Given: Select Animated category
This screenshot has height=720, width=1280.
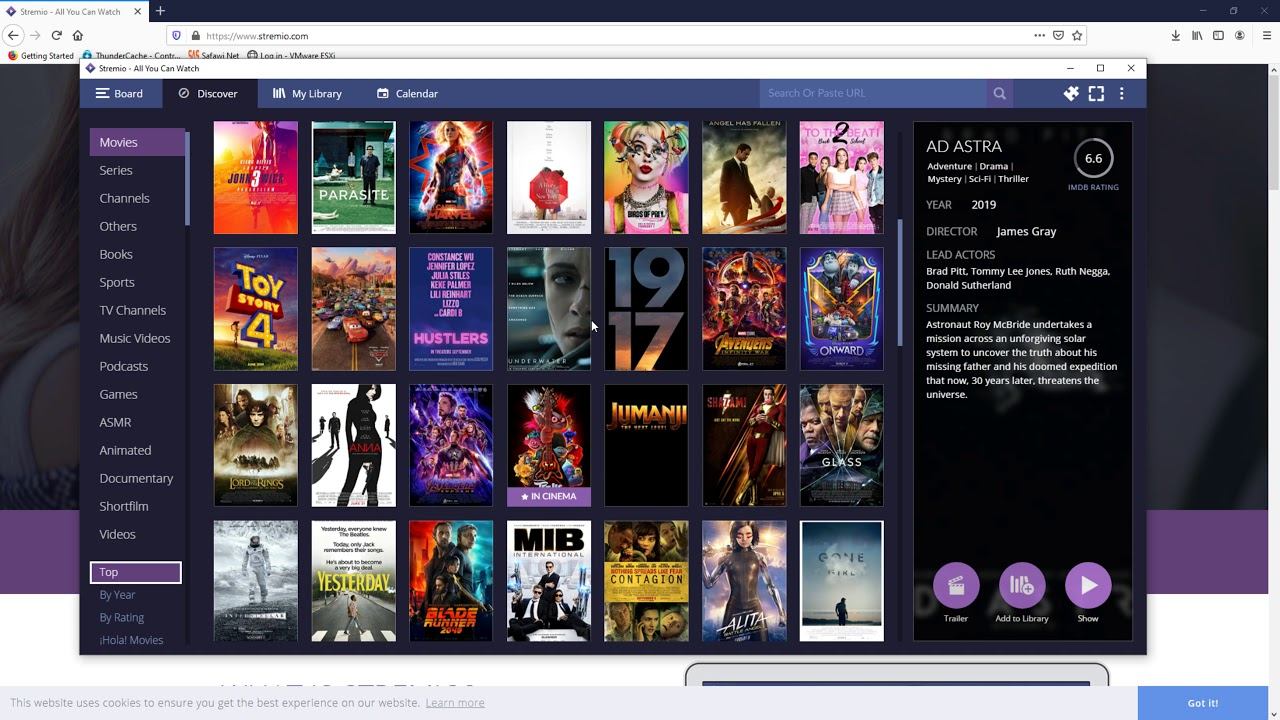Looking at the screenshot, I should [137, 450].
